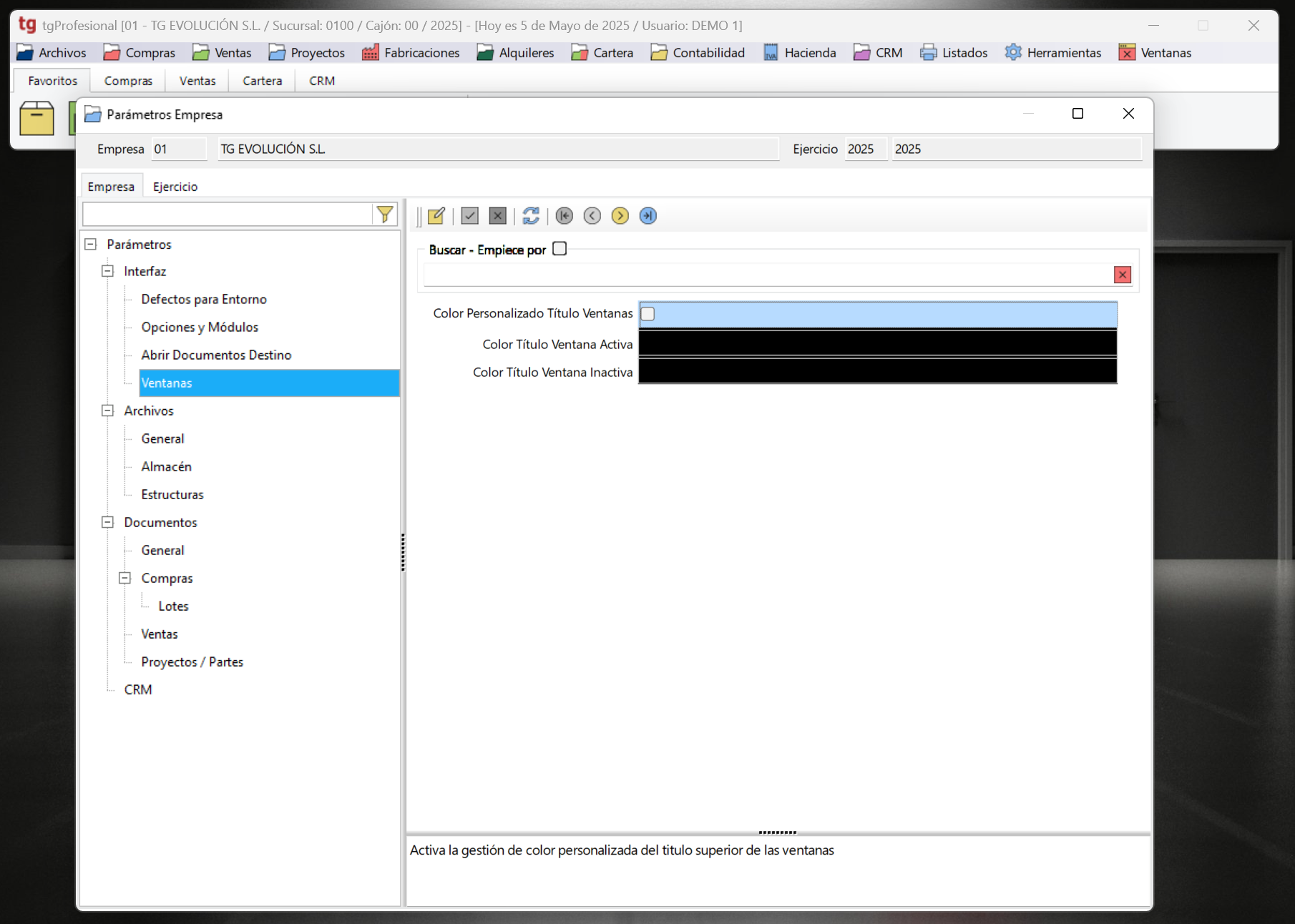This screenshot has width=1295, height=924.
Task: Open the Cartera menu in the menu bar
Action: (602, 53)
